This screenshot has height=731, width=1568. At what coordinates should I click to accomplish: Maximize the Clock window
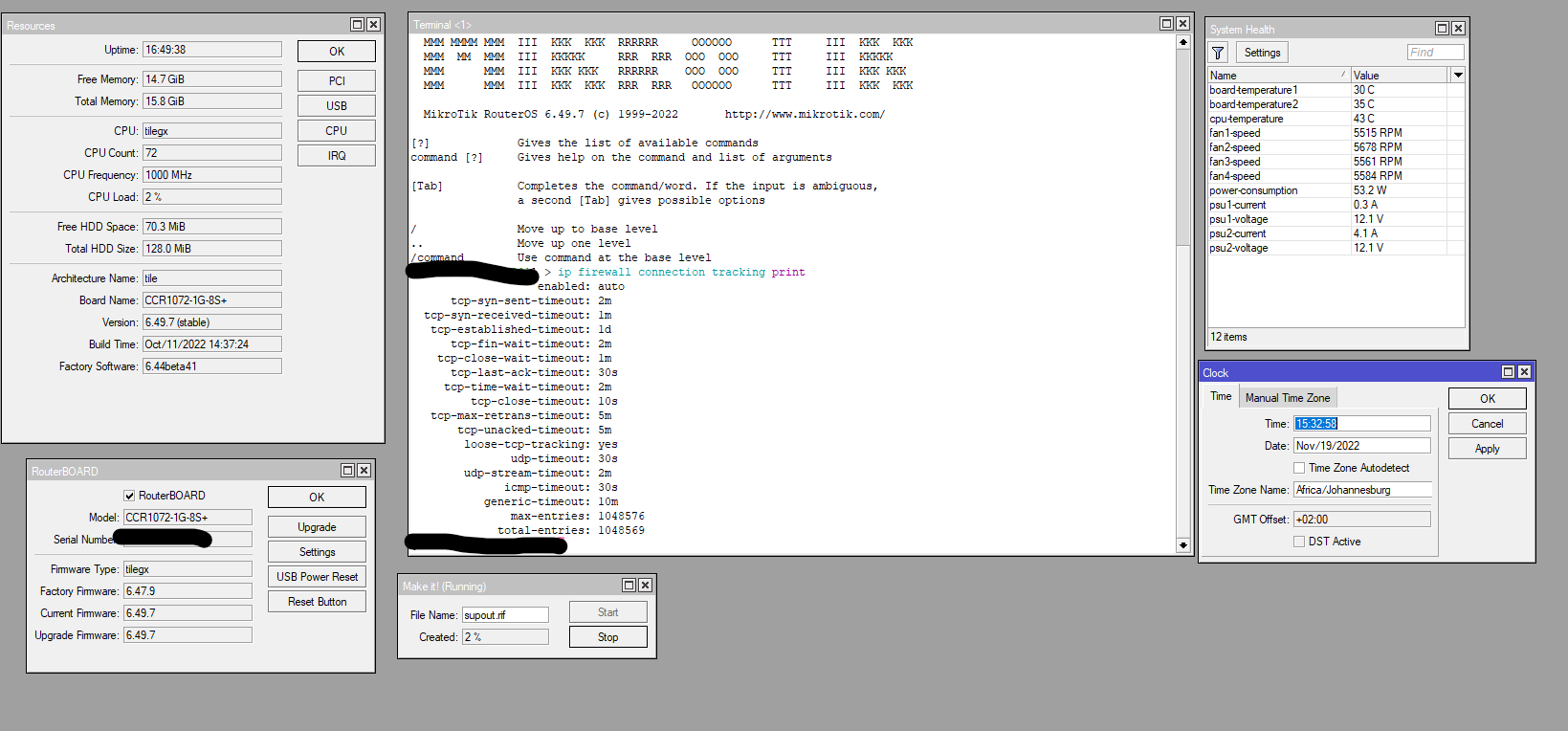pyautogui.click(x=1508, y=372)
